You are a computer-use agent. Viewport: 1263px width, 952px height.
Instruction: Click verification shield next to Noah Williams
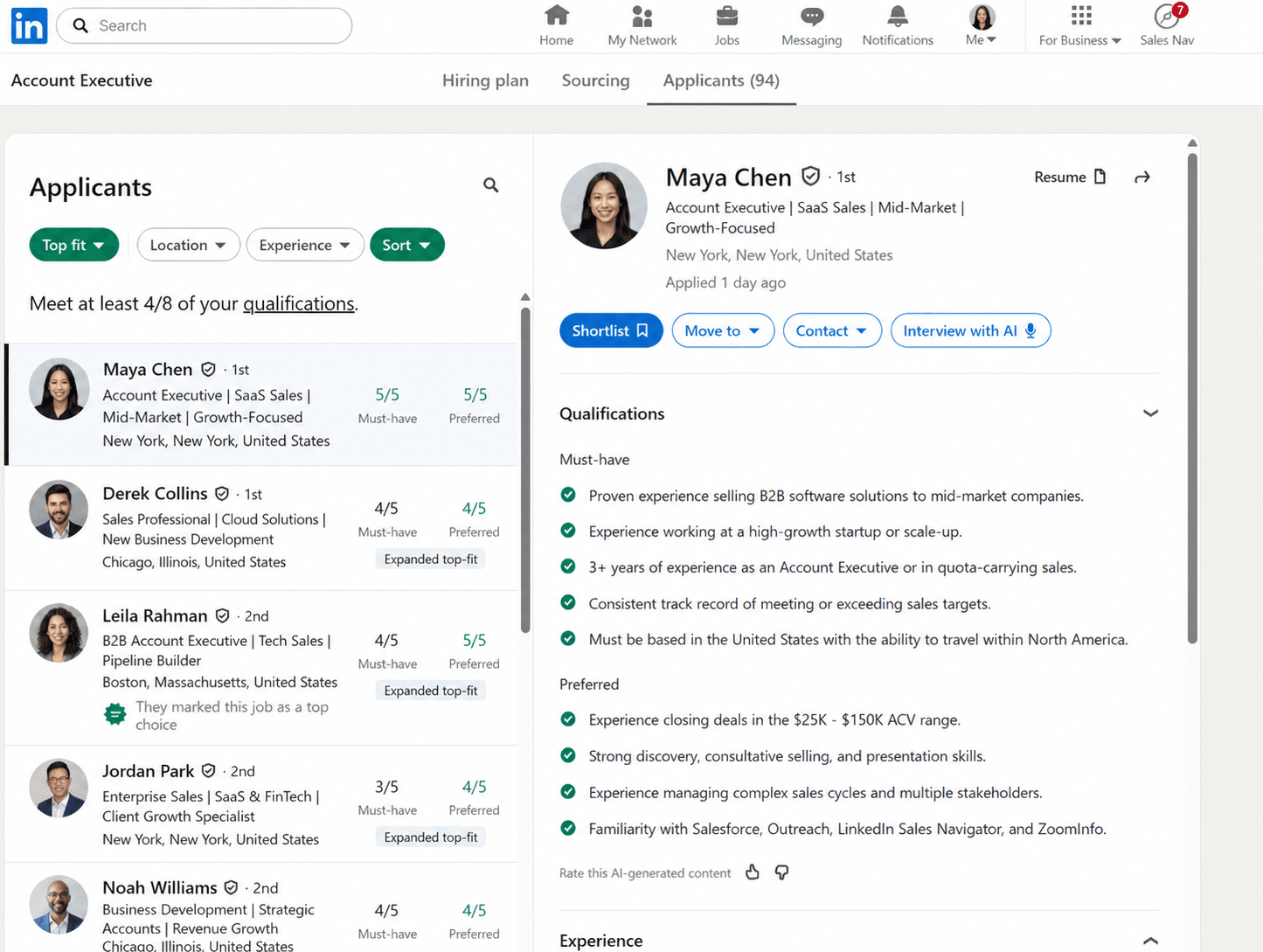click(231, 887)
